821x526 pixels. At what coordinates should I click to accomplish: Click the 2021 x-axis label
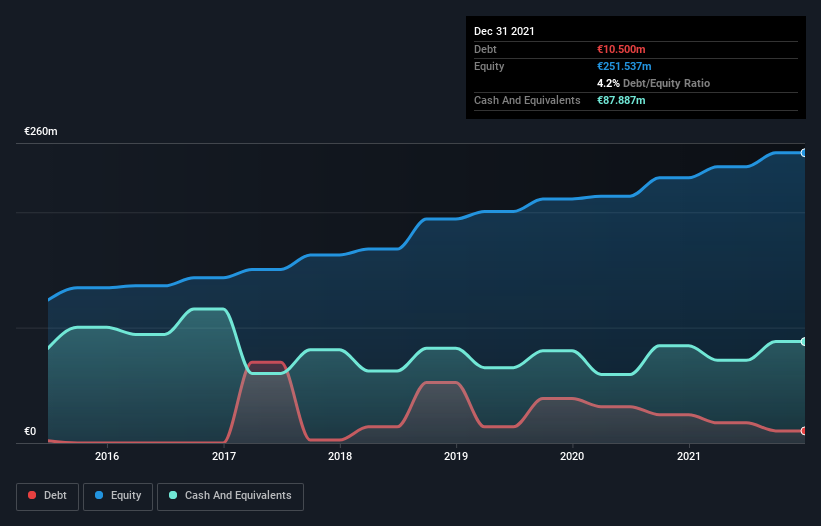point(689,456)
